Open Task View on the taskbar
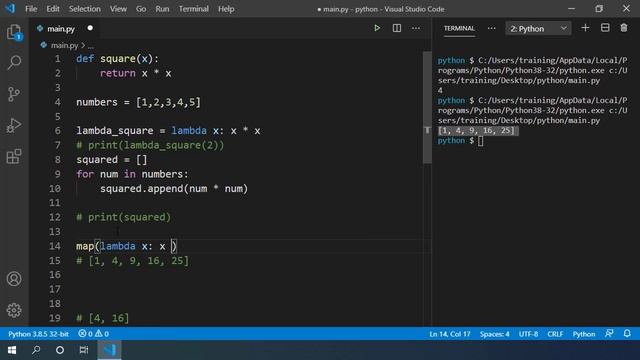640x360 pixels. [x=84, y=350]
